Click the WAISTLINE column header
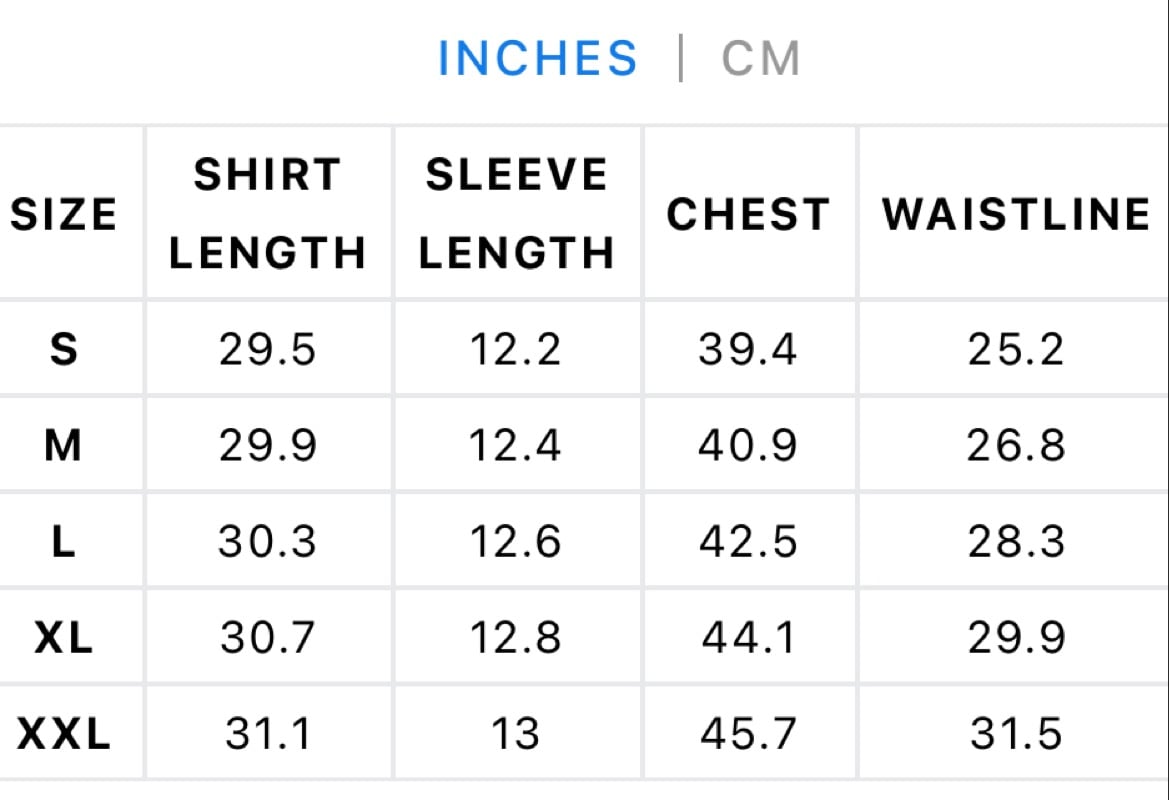The image size is (1169, 800). tap(1017, 215)
